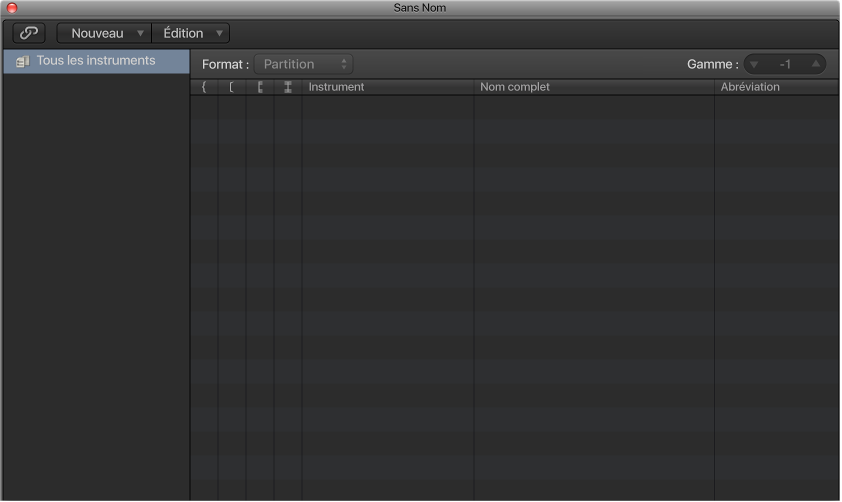
Task: Open the Nouveau dropdown menu
Action: tap(105, 33)
